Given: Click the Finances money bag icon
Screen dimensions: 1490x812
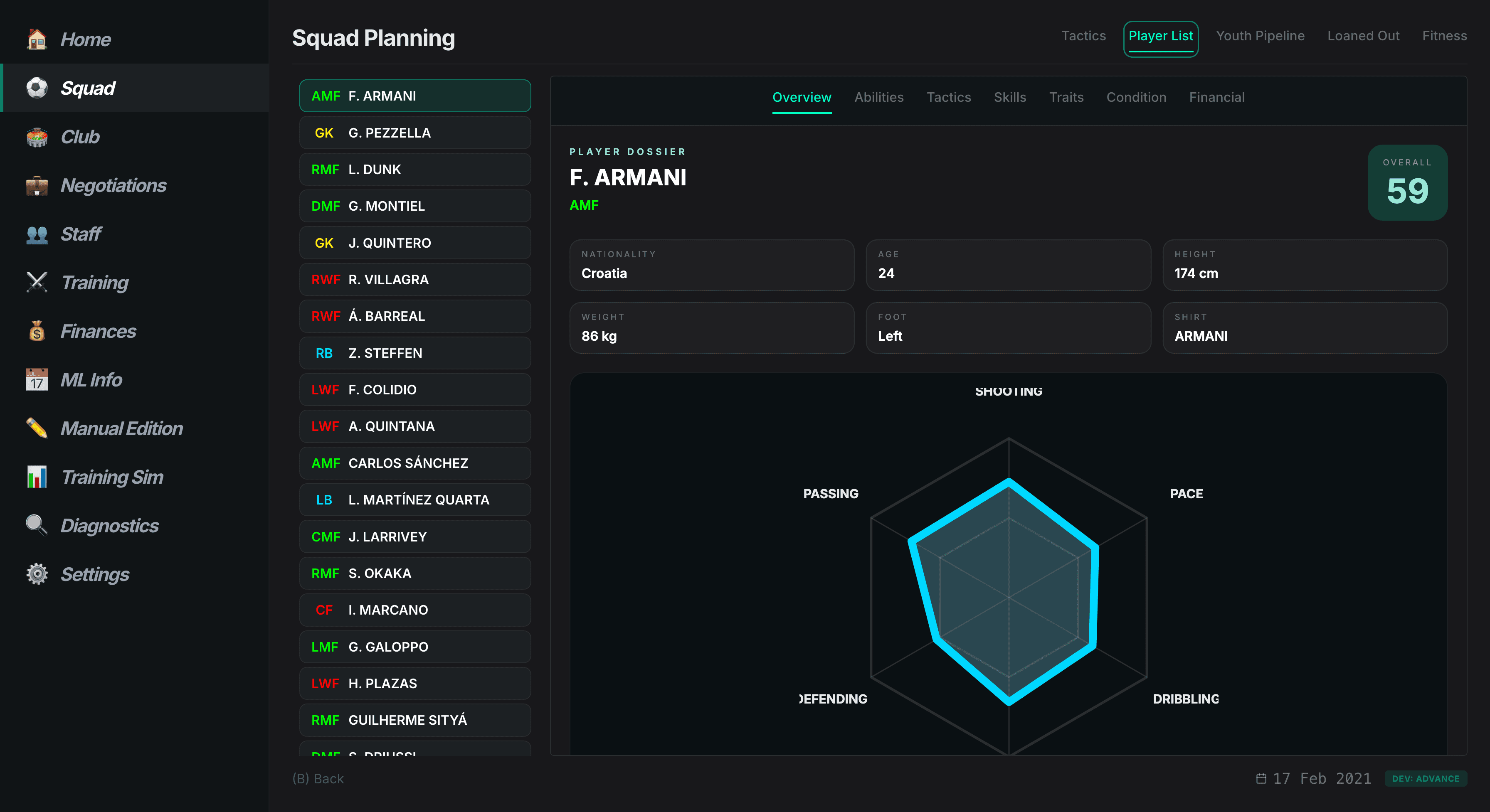Looking at the screenshot, I should point(37,331).
